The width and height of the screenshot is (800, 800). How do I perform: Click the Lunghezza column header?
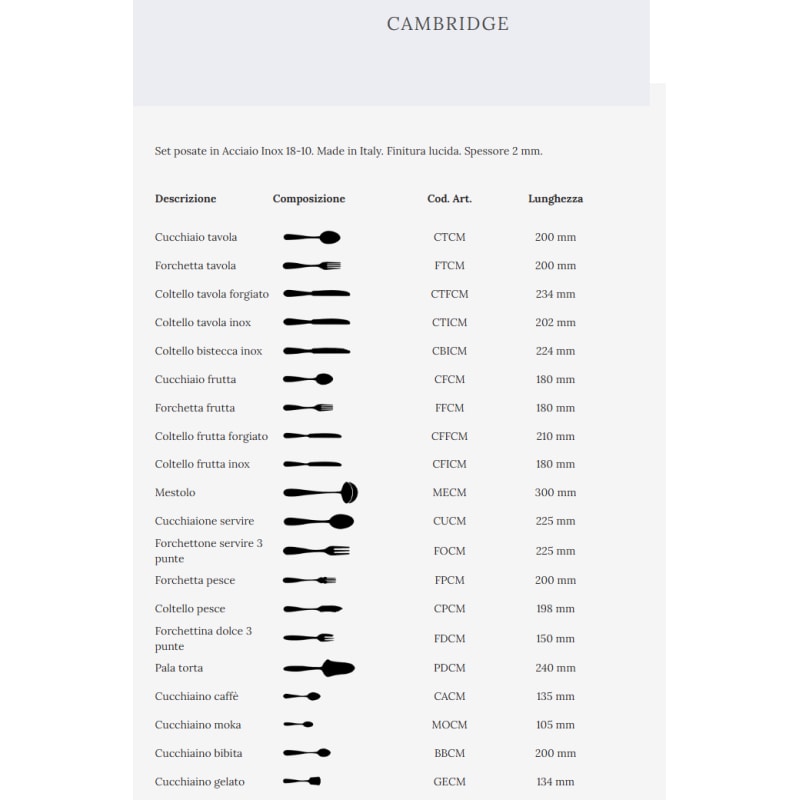click(555, 199)
